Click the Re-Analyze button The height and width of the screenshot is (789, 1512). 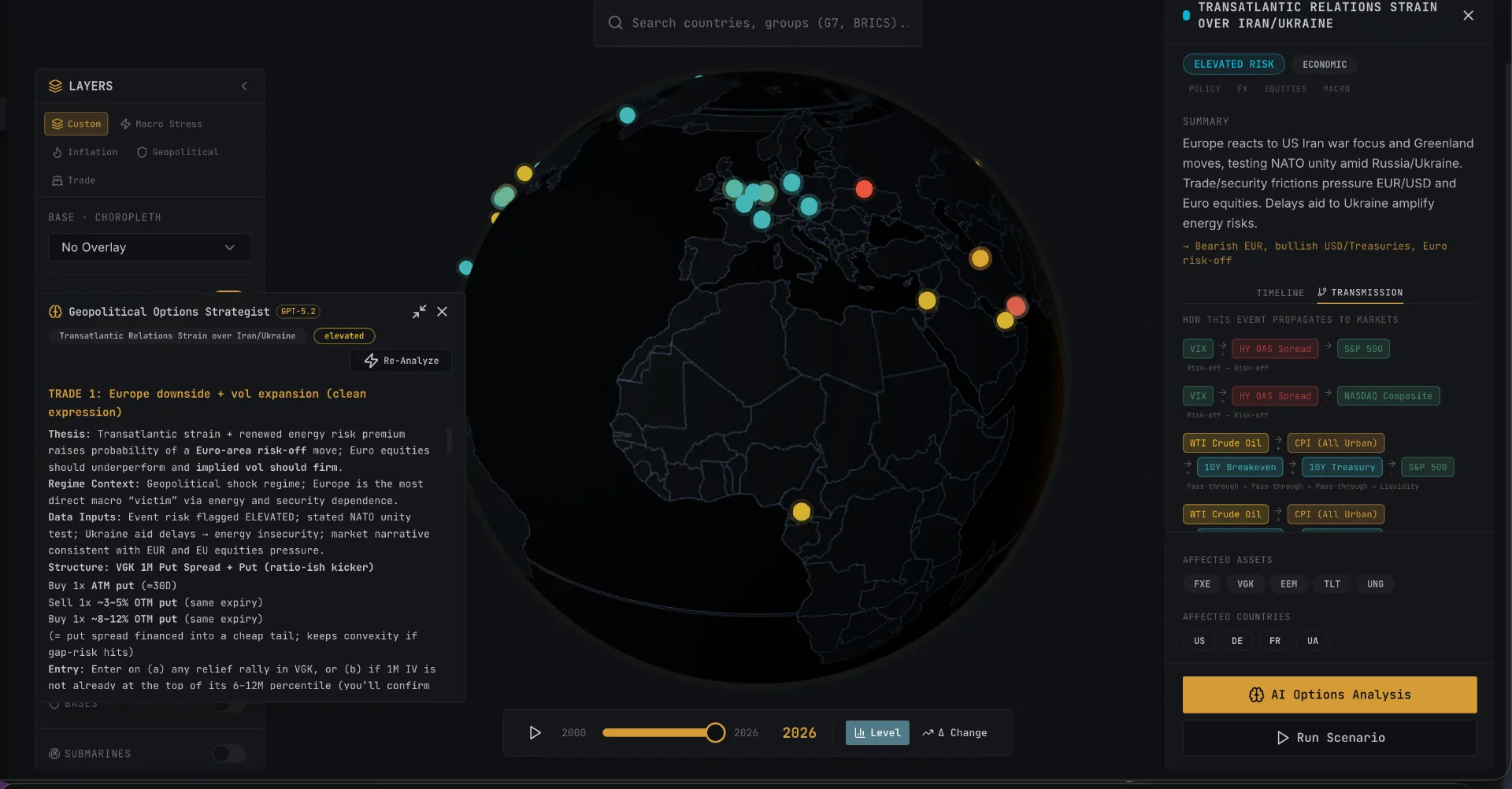[401, 361]
